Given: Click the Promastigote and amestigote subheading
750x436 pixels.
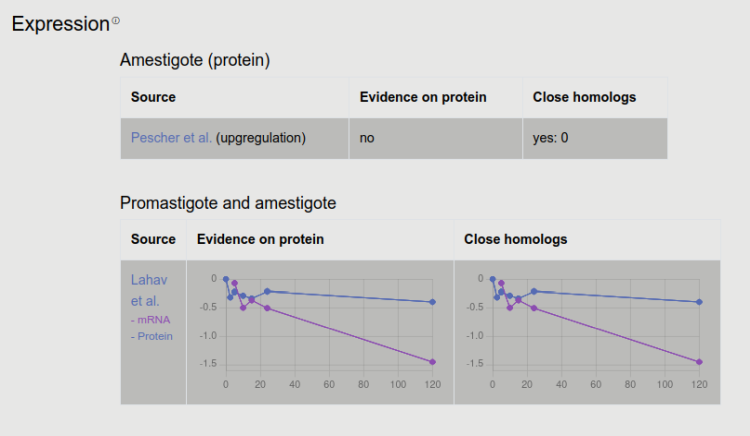Looking at the screenshot, I should 228,203.
